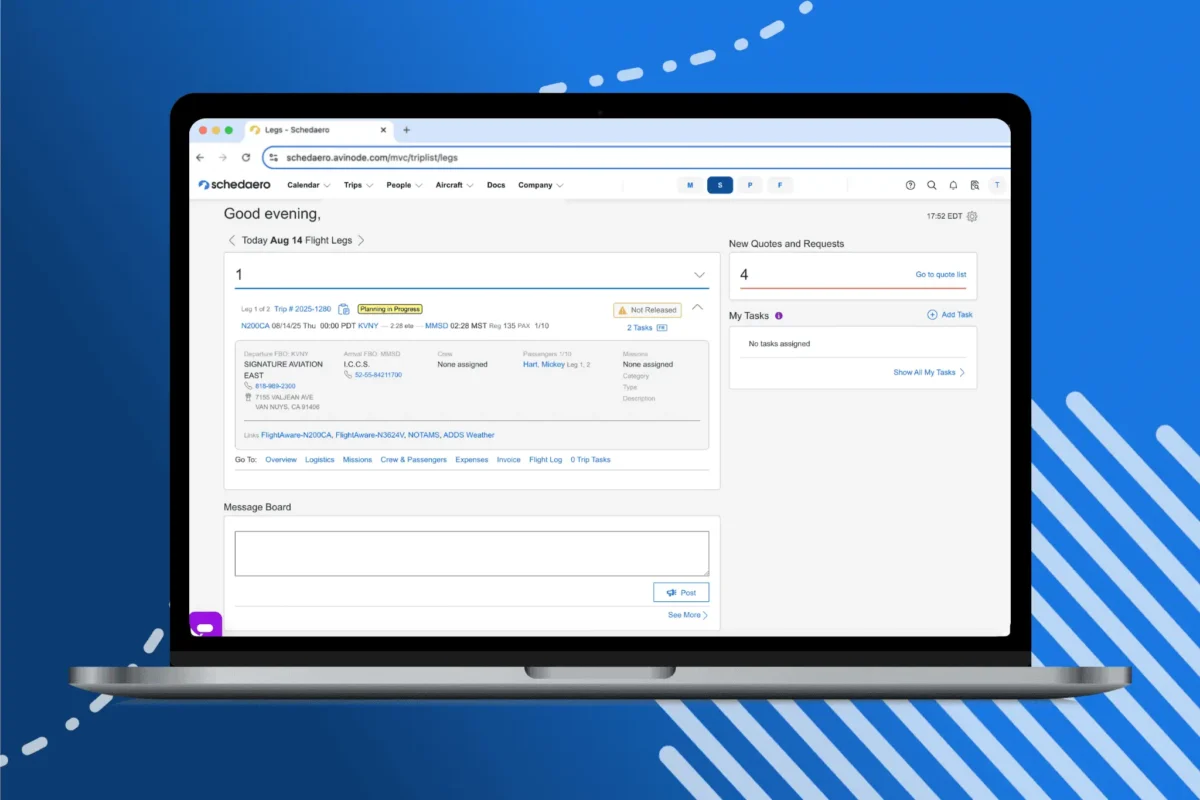This screenshot has height=800, width=1200.
Task: Open the purple chat bubble widget
Action: (205, 623)
